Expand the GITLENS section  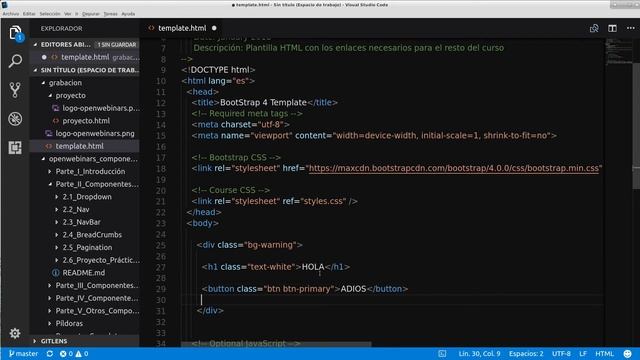coord(35,341)
